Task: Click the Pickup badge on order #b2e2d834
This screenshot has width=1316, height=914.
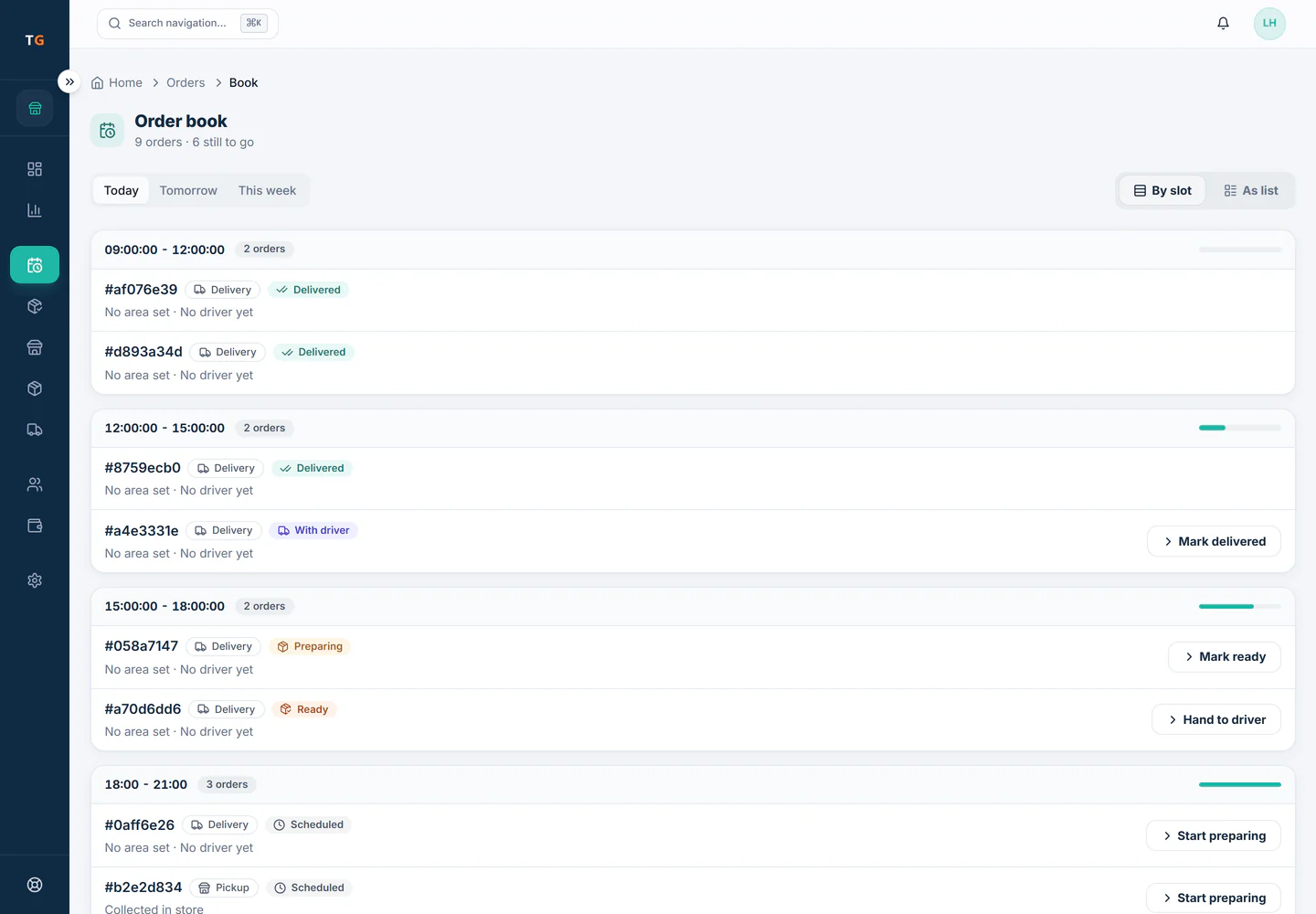Action: click(x=224, y=887)
